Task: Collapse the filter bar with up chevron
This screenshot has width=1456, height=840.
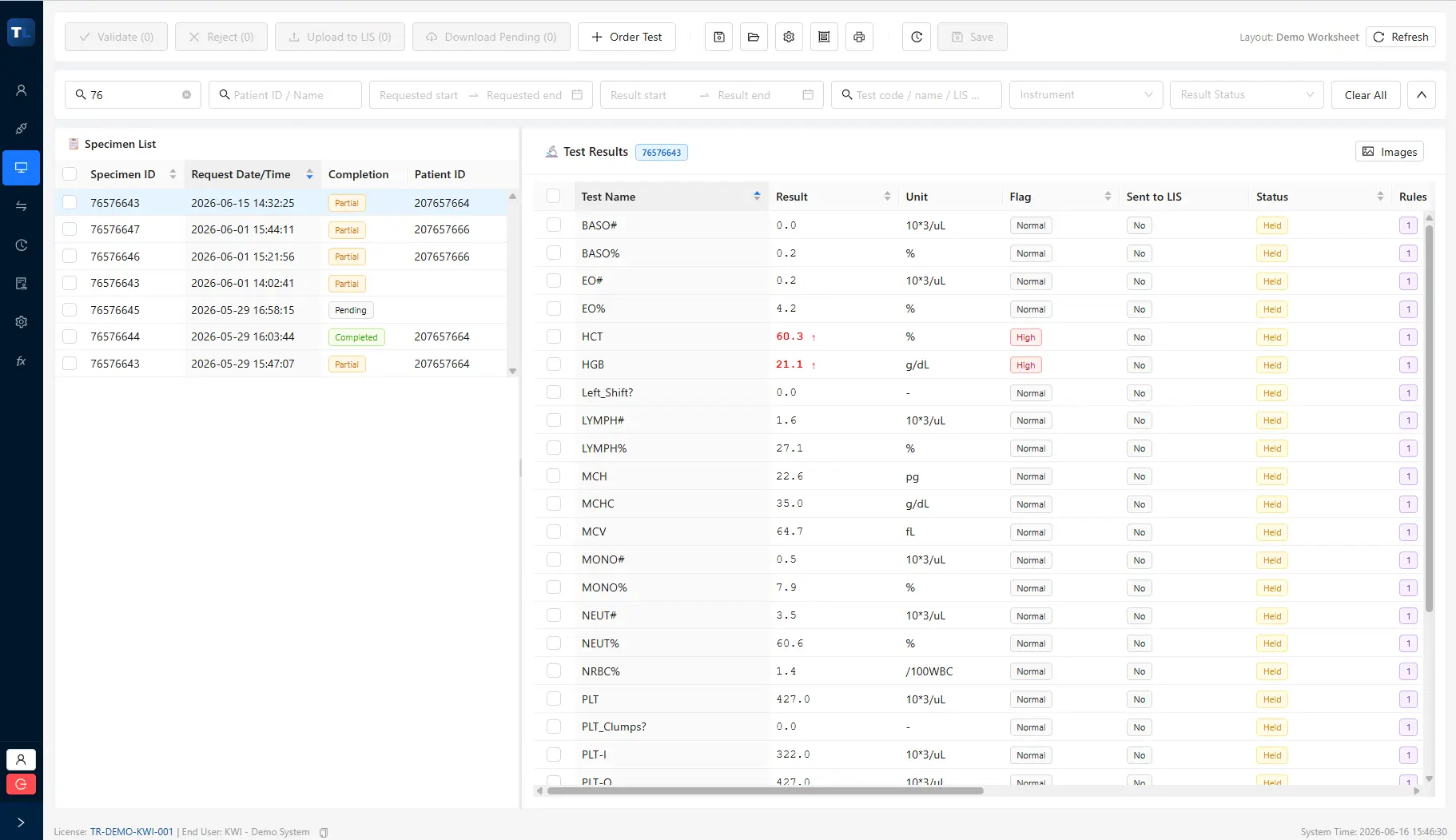Action: point(1421,95)
